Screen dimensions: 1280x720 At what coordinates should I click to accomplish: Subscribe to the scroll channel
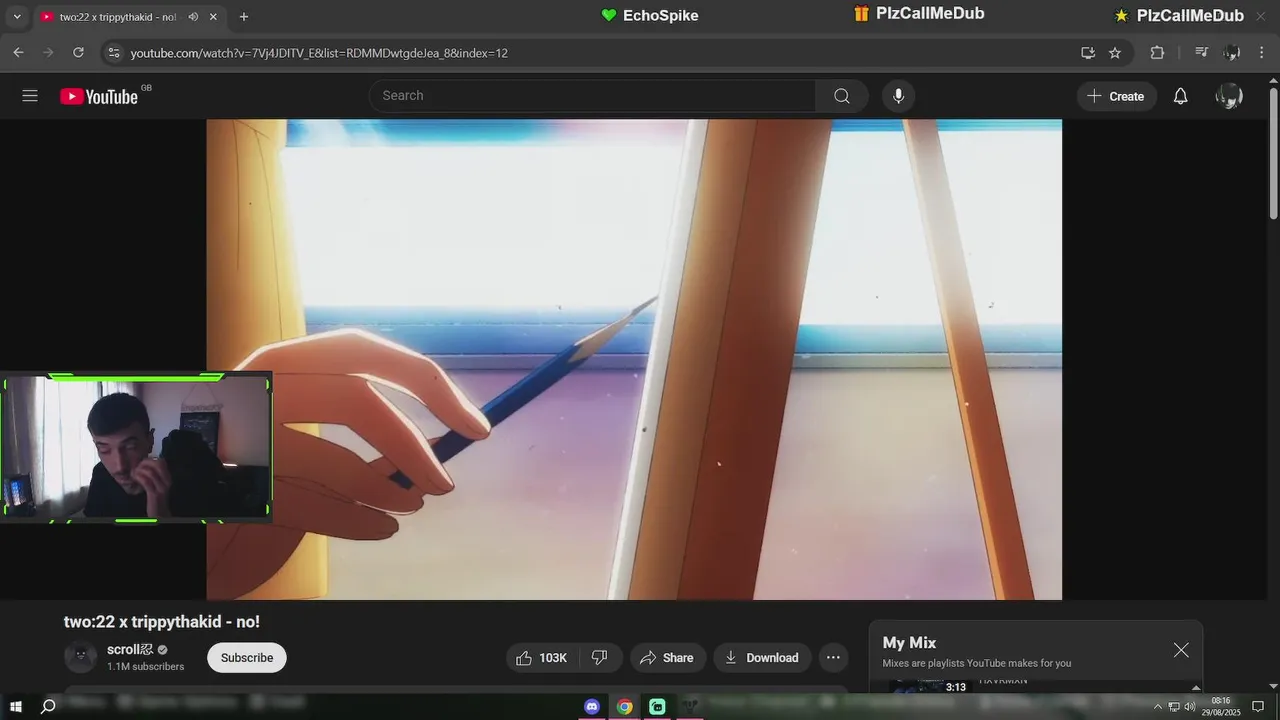point(247,658)
